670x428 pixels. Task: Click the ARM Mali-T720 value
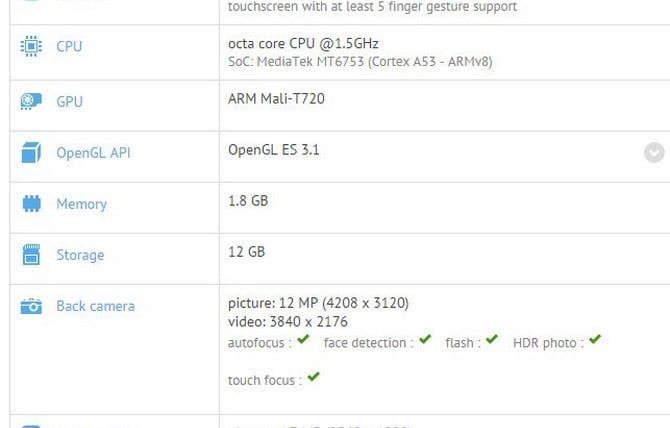click(276, 98)
